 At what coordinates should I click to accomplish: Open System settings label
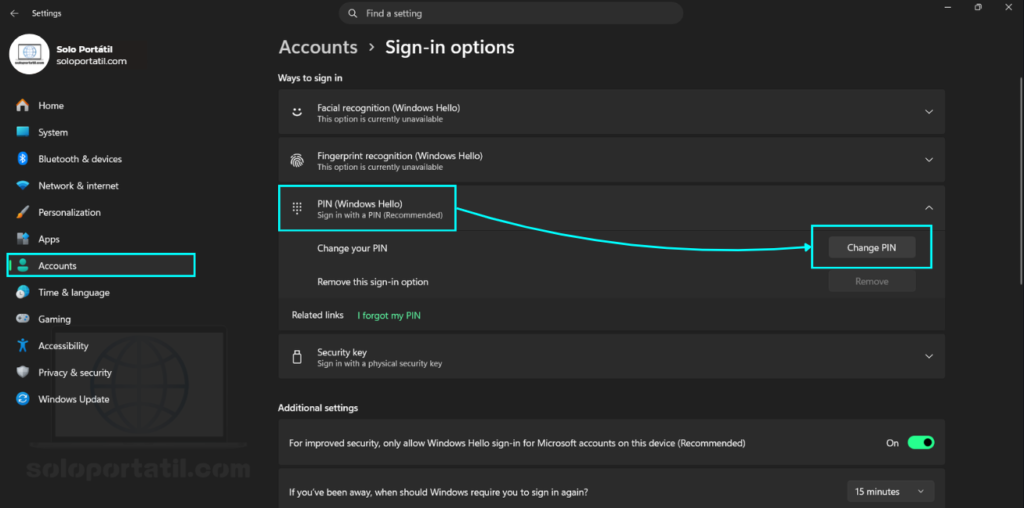coord(53,132)
